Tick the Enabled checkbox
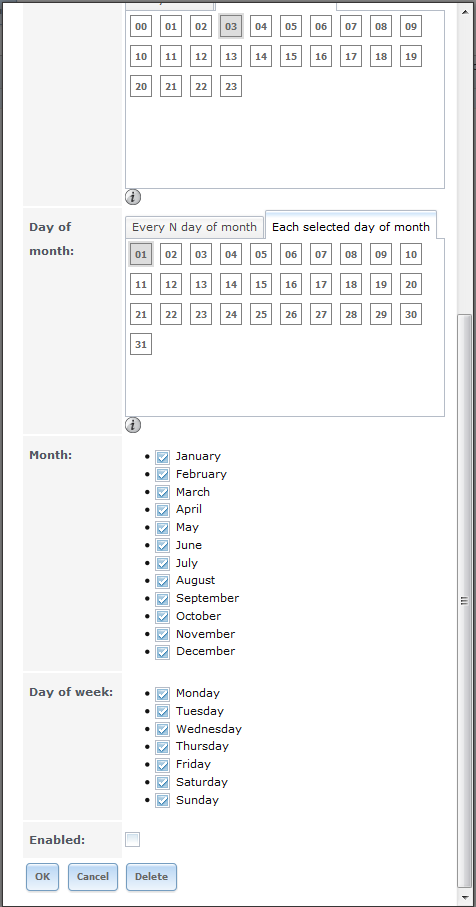The height and width of the screenshot is (907, 476). 132,839
